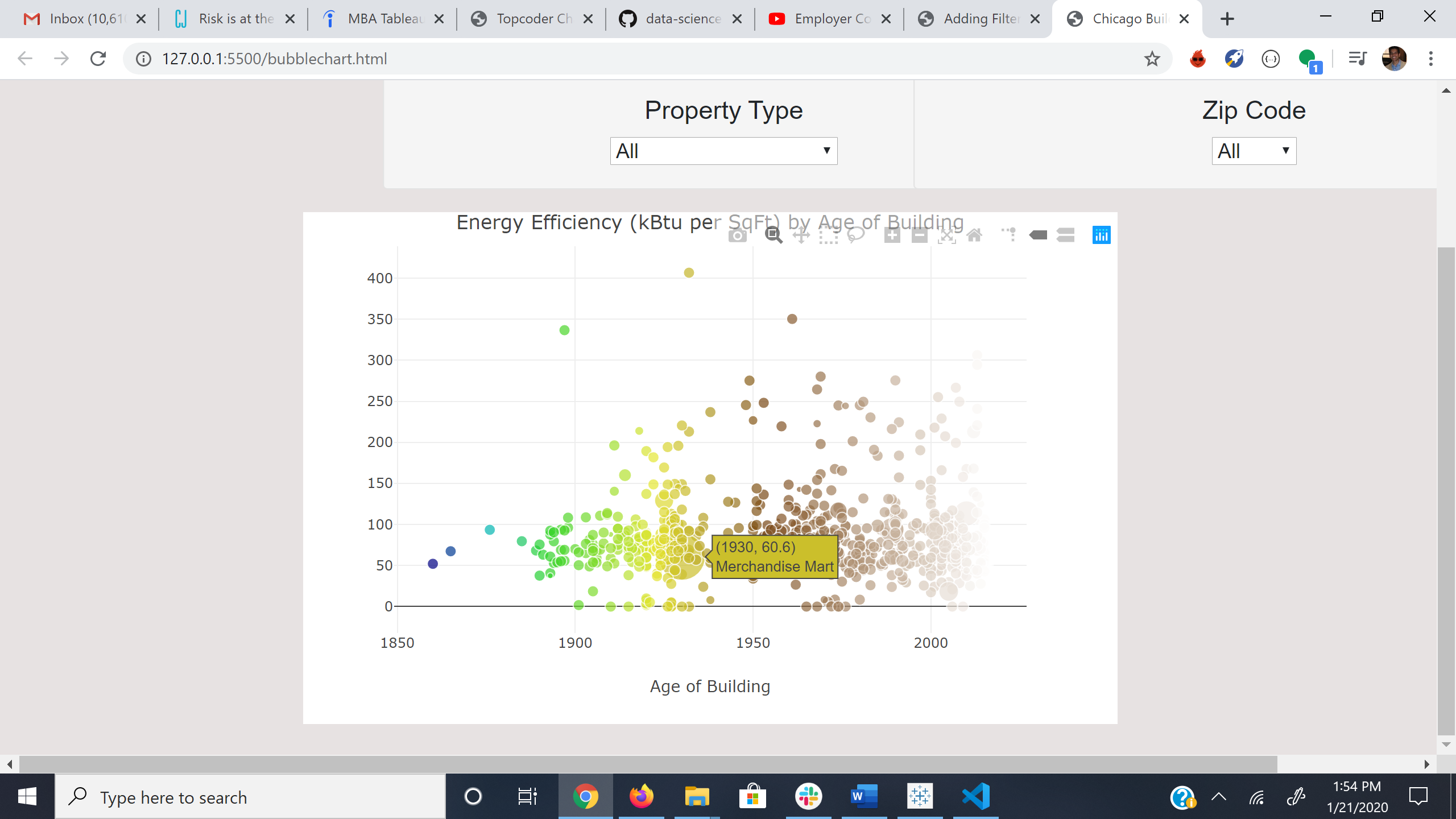Bookmark this page using the star icon
The height and width of the screenshot is (819, 1456).
click(1152, 58)
